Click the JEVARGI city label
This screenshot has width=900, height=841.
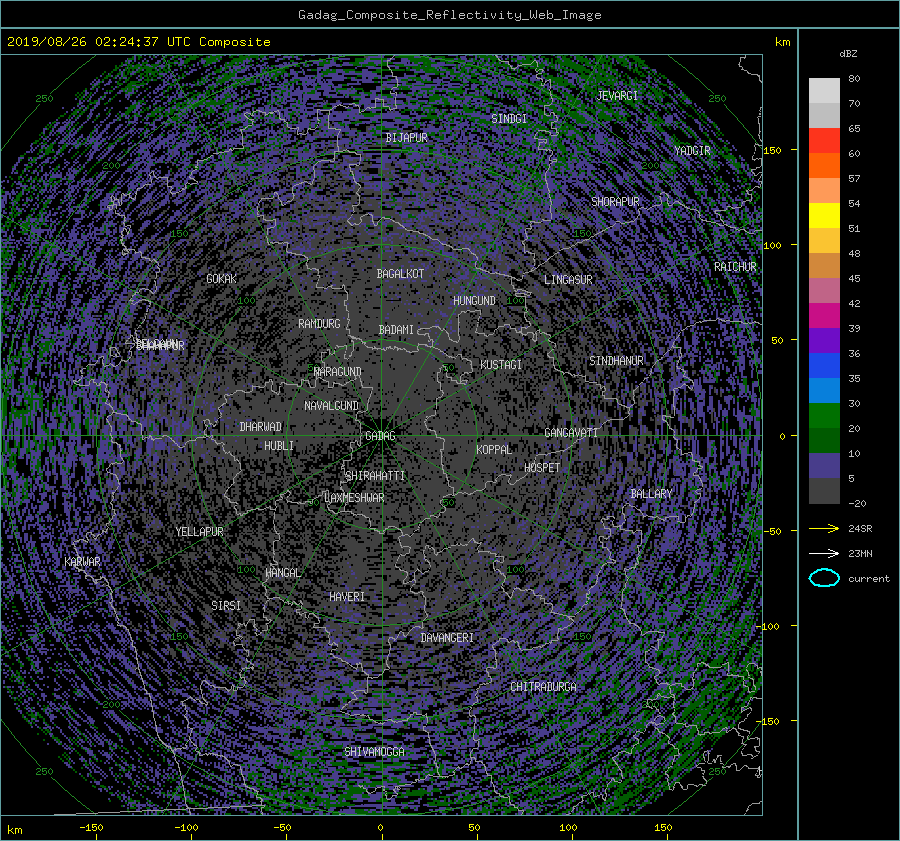click(x=618, y=96)
